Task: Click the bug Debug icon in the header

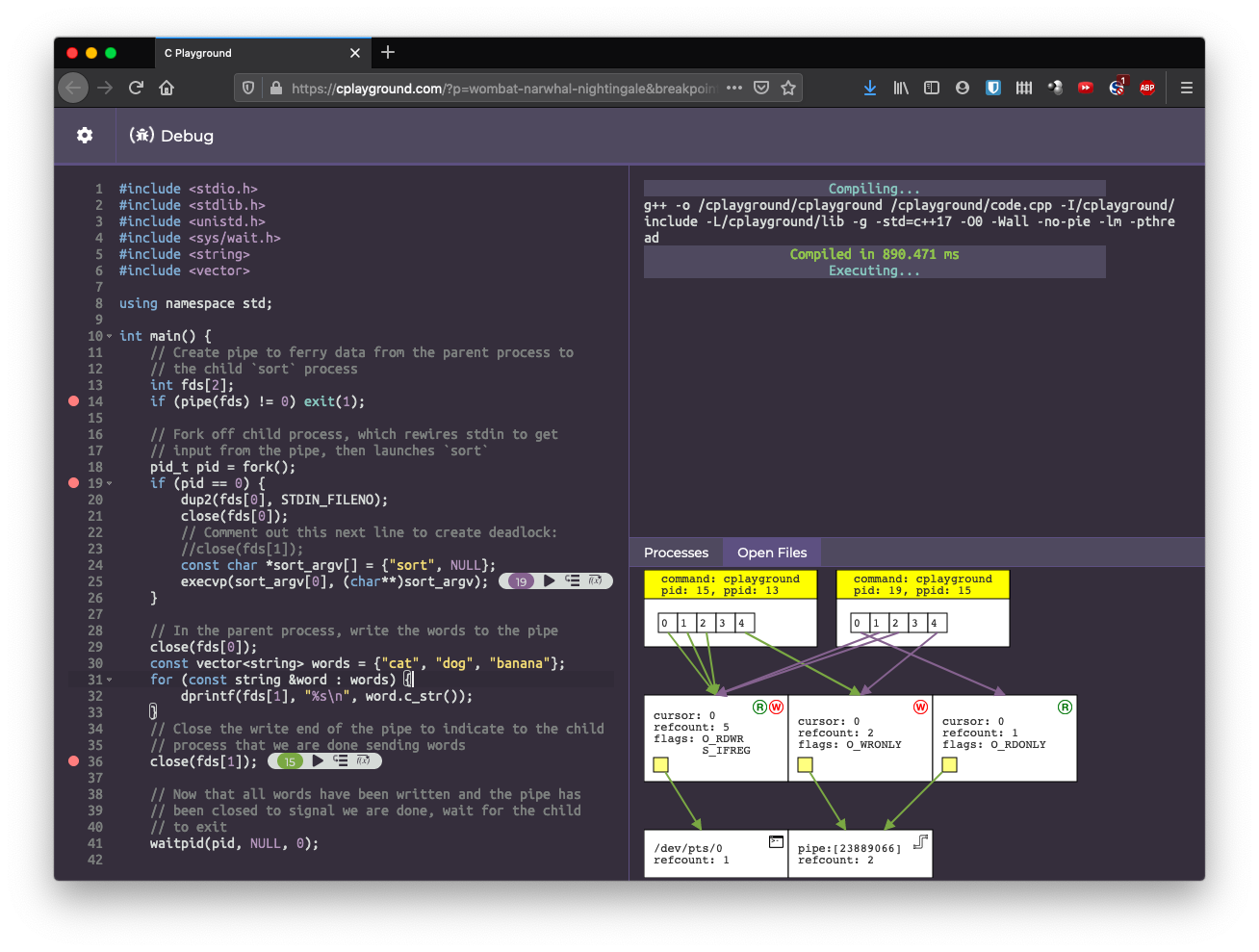Action: pyautogui.click(x=141, y=136)
